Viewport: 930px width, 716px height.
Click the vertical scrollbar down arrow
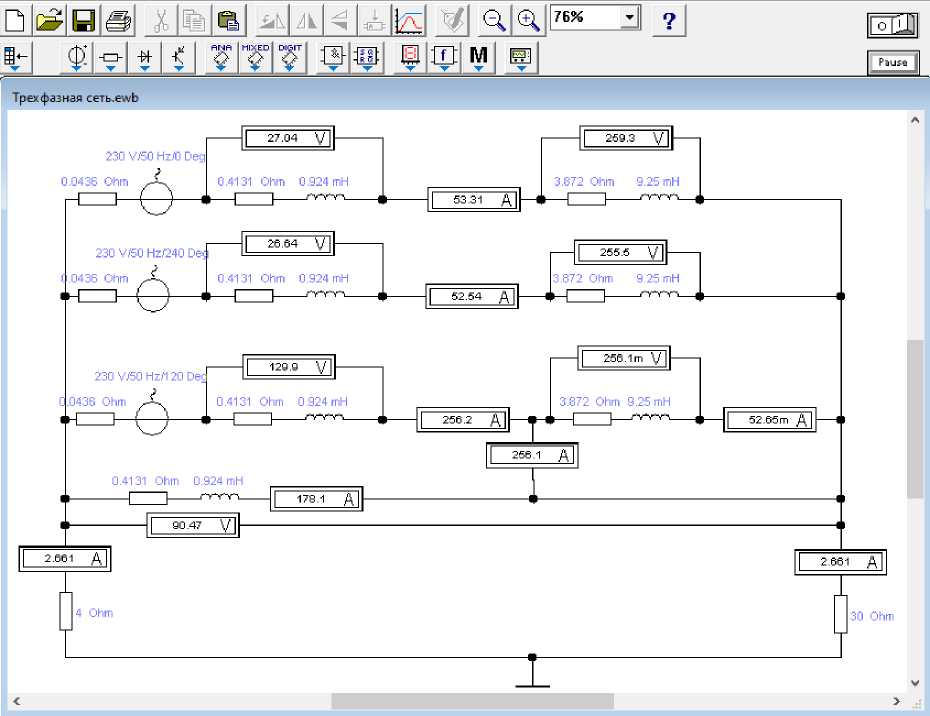(x=915, y=683)
